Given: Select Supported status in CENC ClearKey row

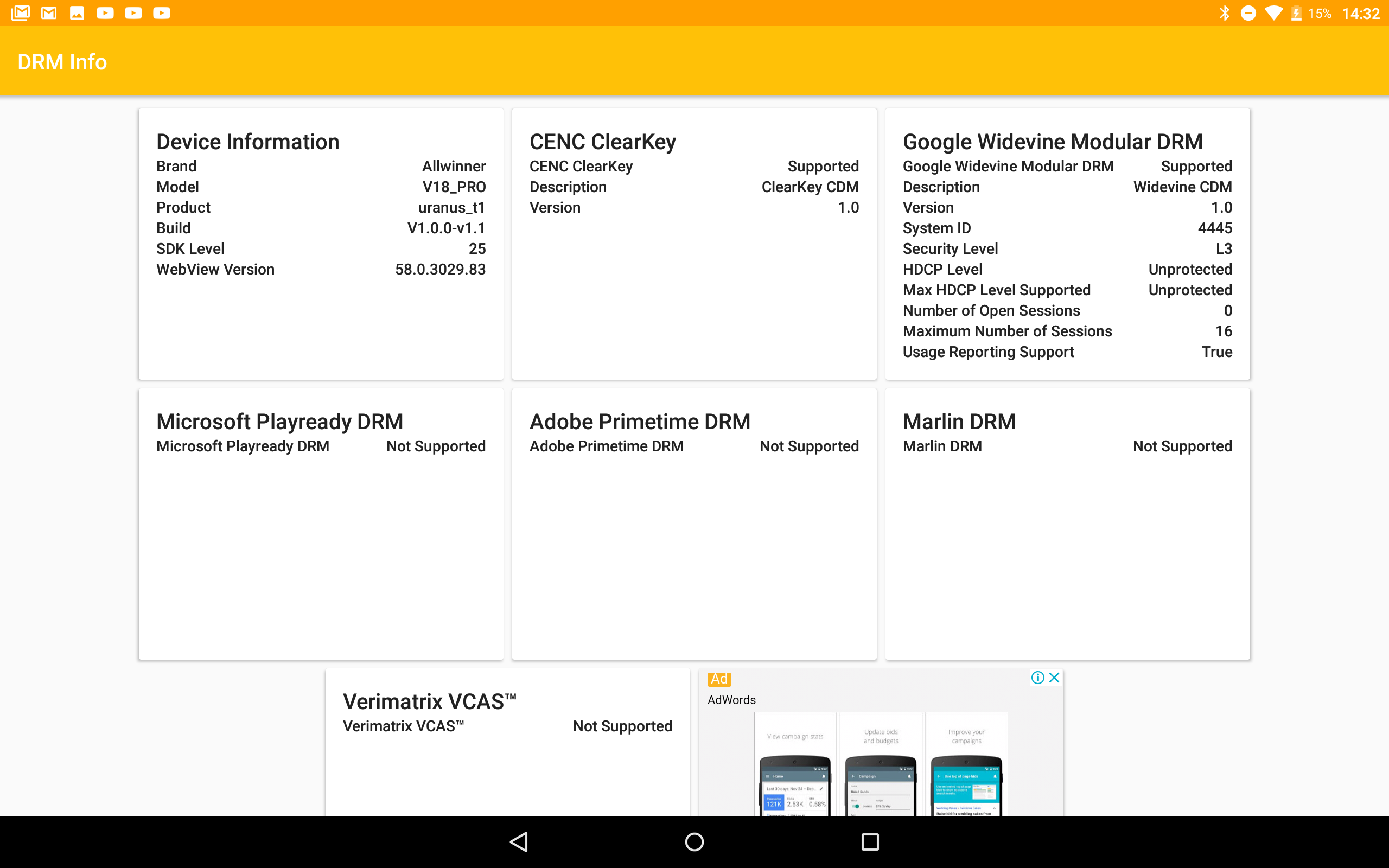Looking at the screenshot, I should 823,166.
